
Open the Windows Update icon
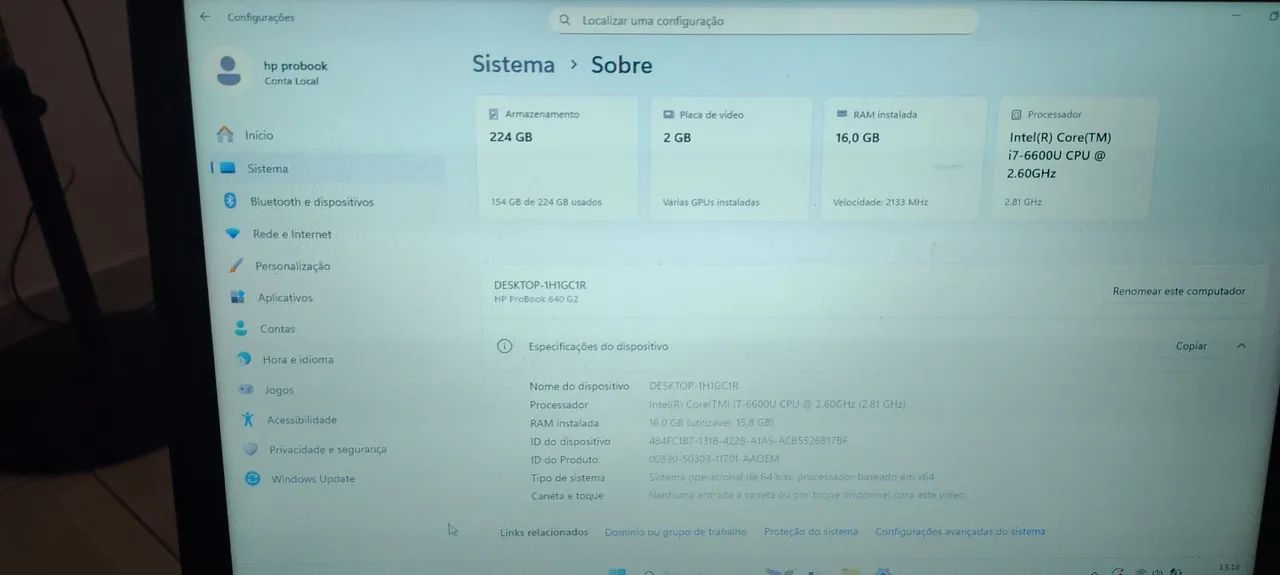point(253,479)
